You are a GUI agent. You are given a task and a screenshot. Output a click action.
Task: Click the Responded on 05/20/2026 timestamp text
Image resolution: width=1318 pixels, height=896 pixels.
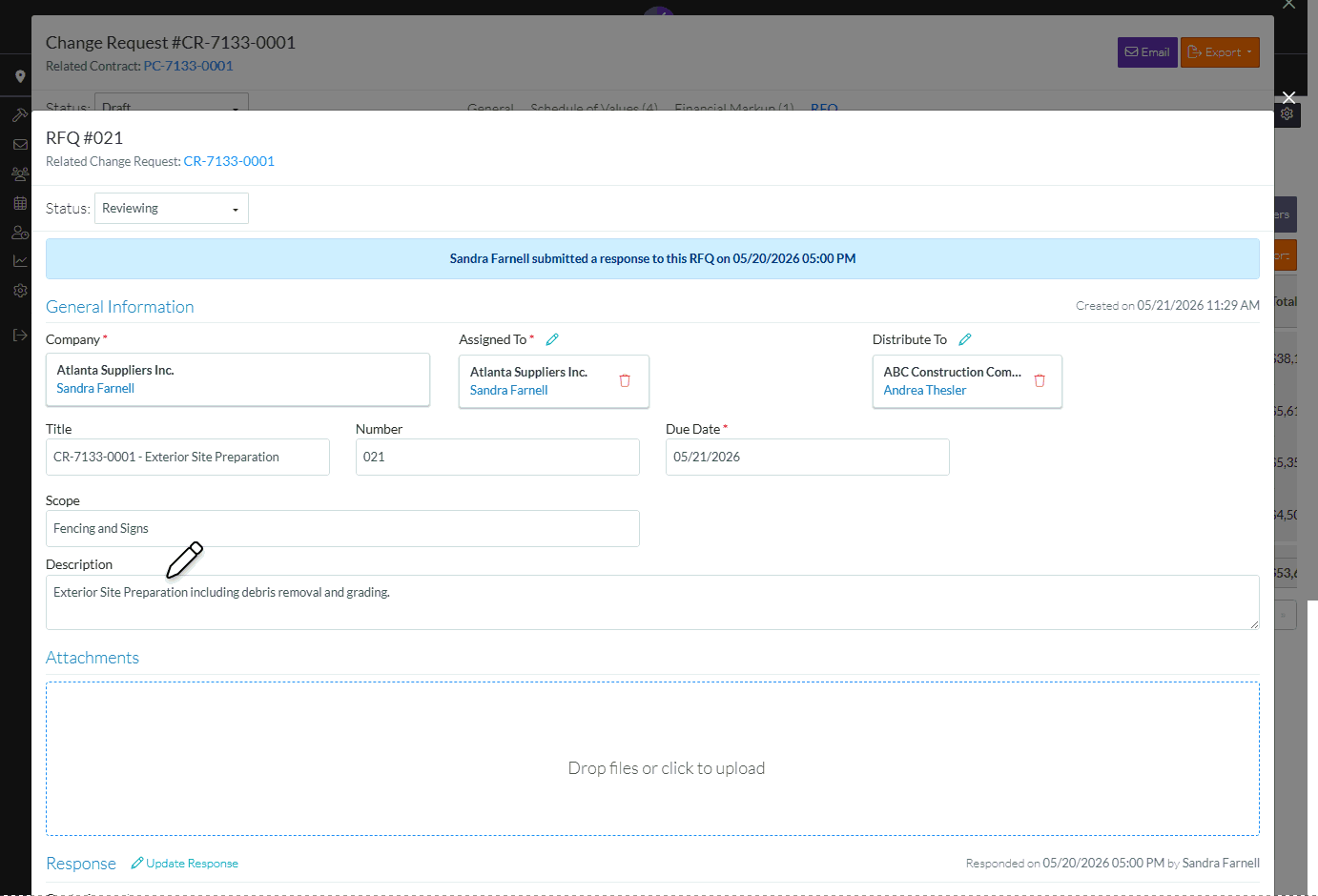point(1113,863)
